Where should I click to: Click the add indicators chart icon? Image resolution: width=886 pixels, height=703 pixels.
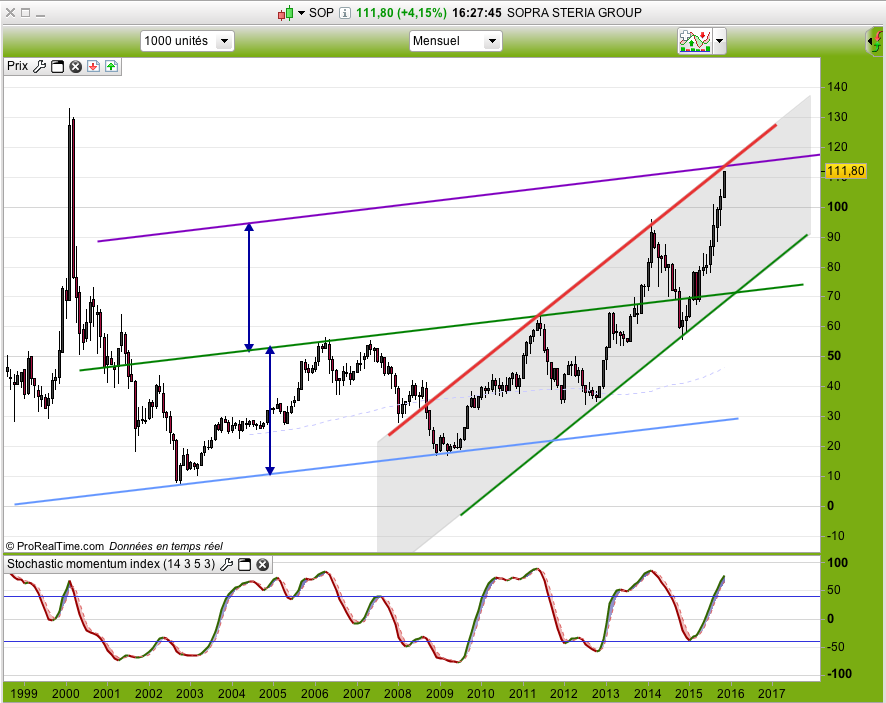click(x=694, y=41)
